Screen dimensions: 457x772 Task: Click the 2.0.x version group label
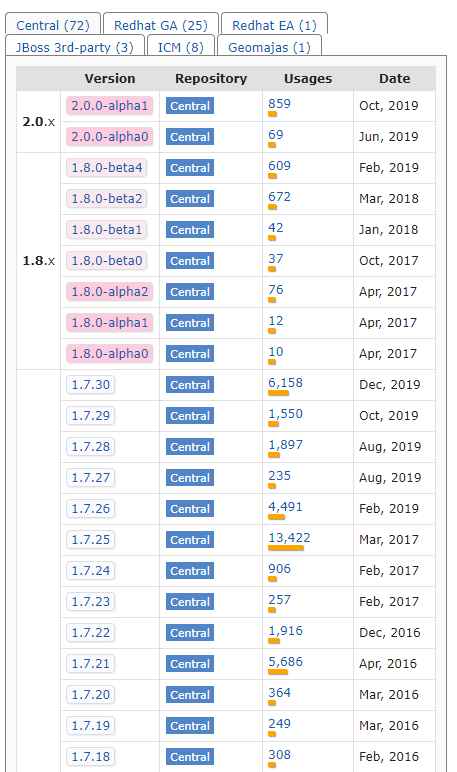(38, 122)
